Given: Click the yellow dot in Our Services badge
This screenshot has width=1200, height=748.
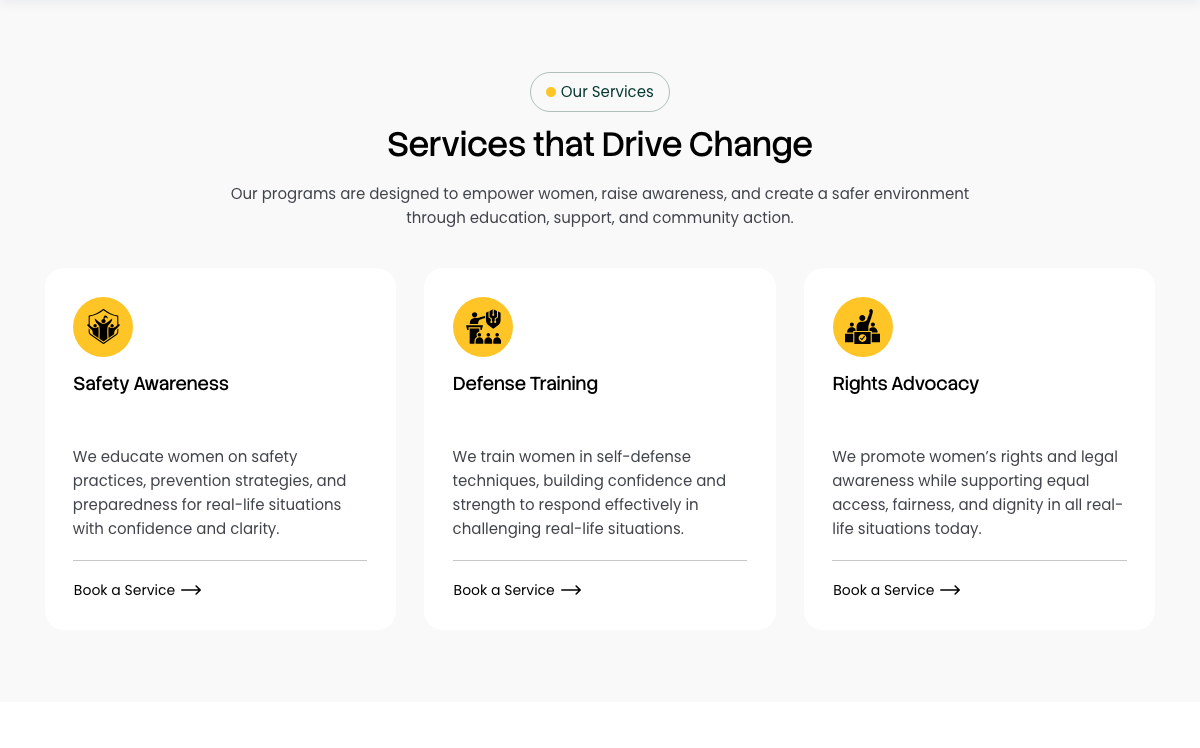Looking at the screenshot, I should [x=551, y=92].
